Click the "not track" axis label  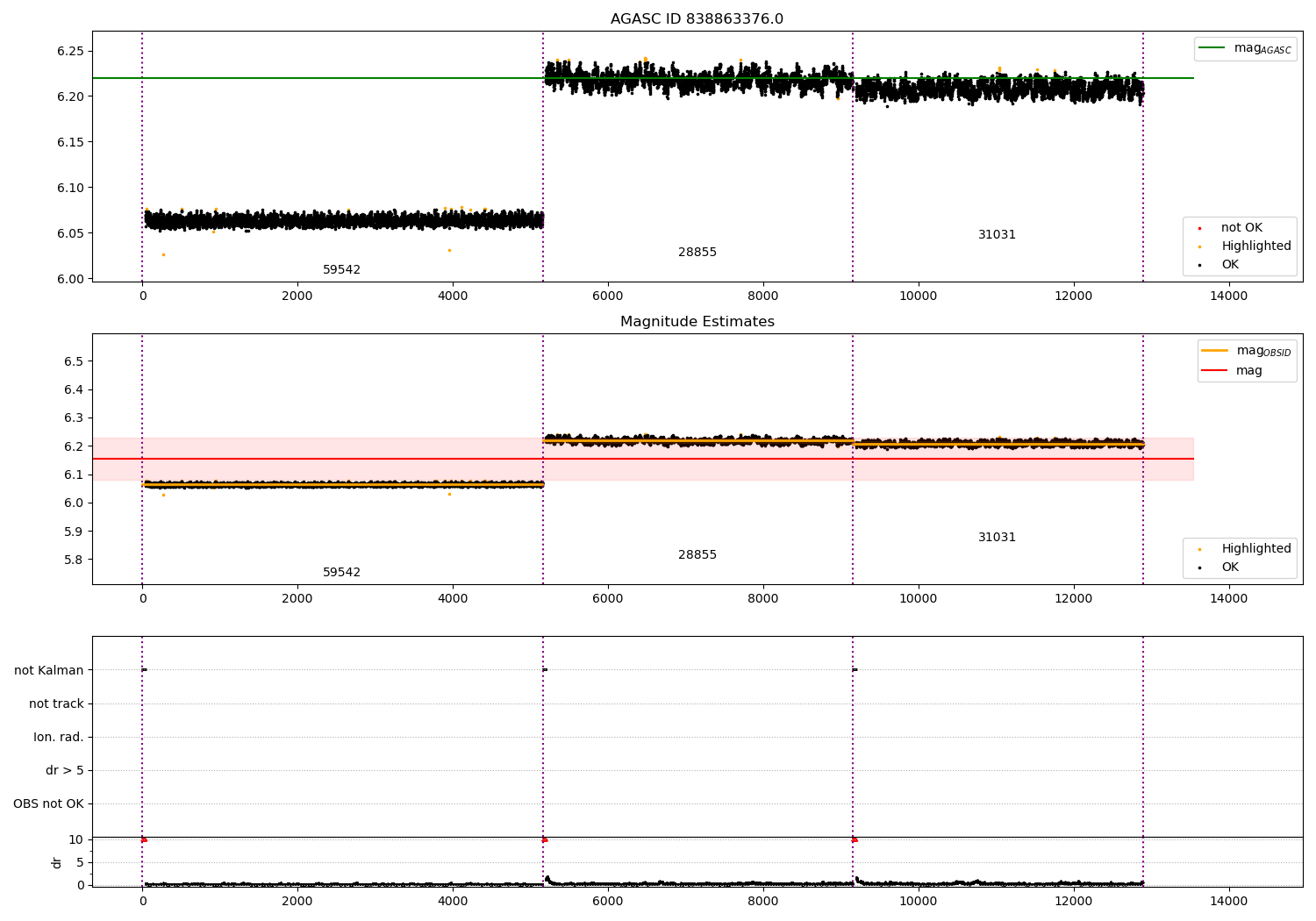coord(56,704)
